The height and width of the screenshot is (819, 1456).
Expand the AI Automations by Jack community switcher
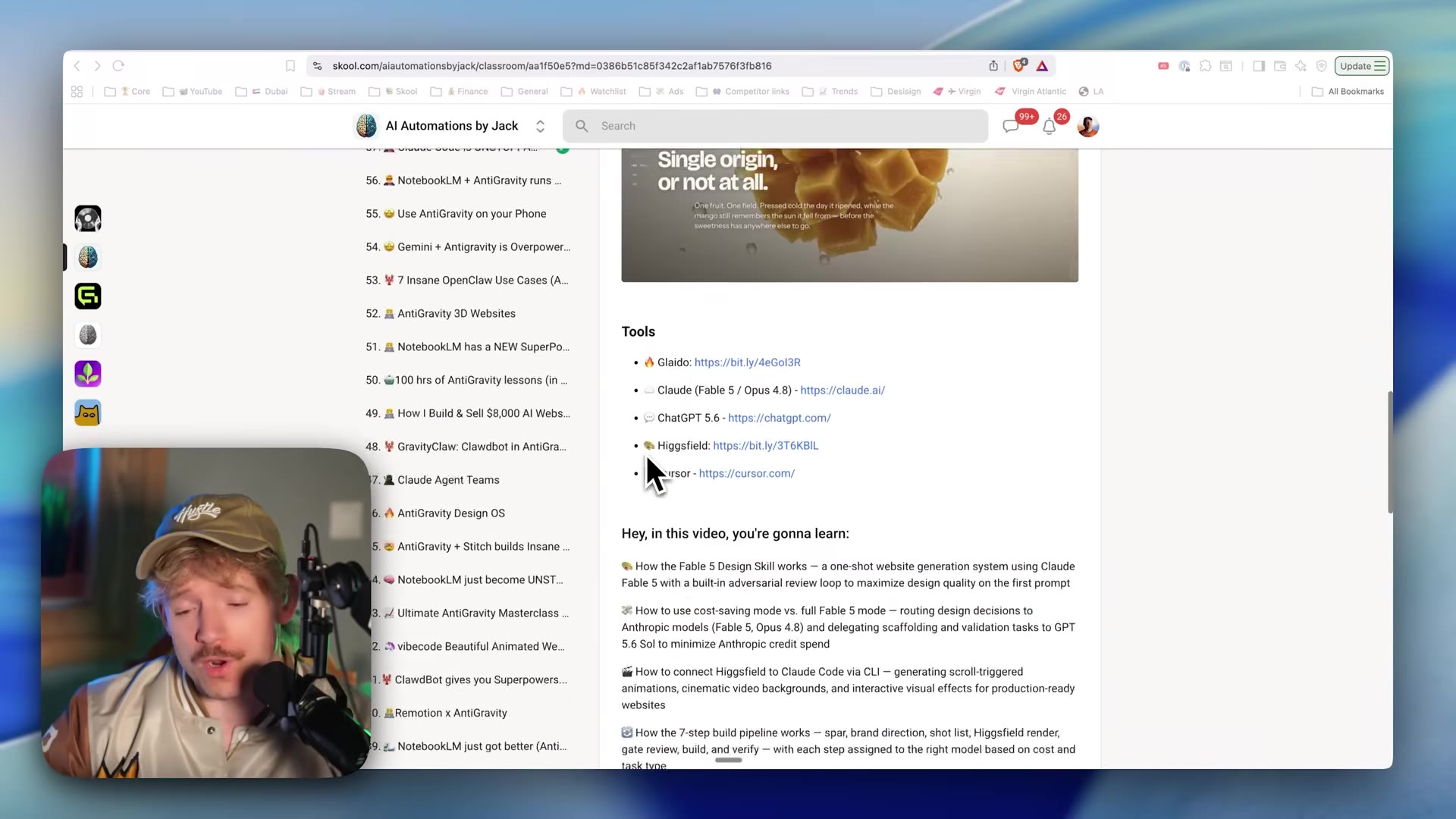540,127
